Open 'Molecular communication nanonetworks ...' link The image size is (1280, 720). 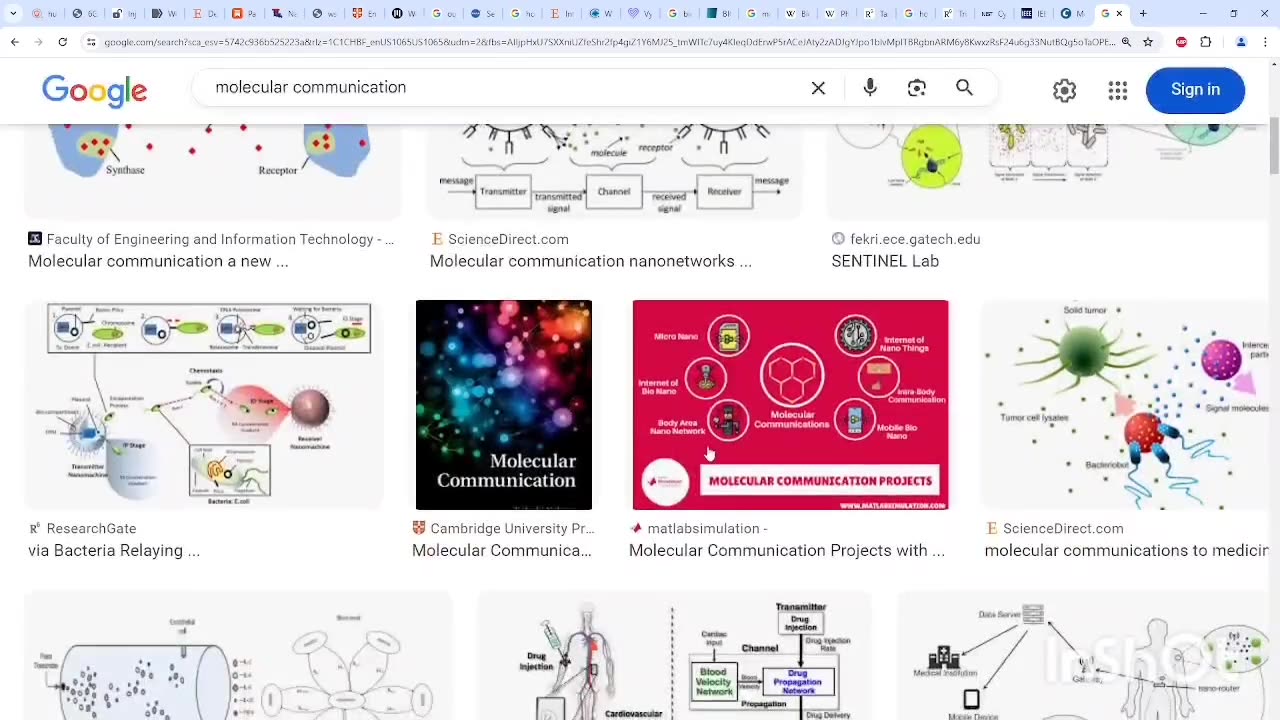pos(590,261)
